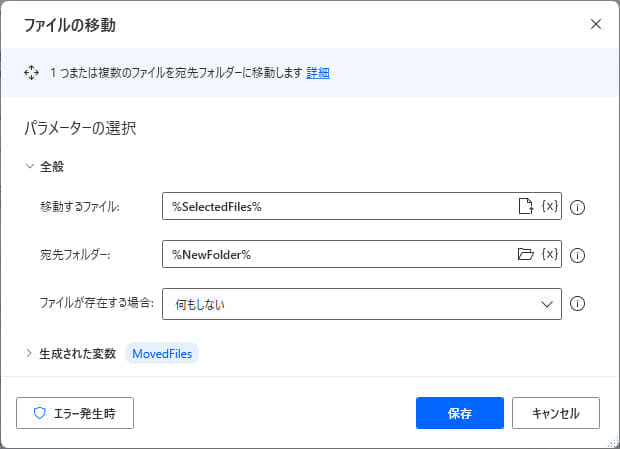
Task: Show info tooltip for 移動するファイル
Action: 577,207
